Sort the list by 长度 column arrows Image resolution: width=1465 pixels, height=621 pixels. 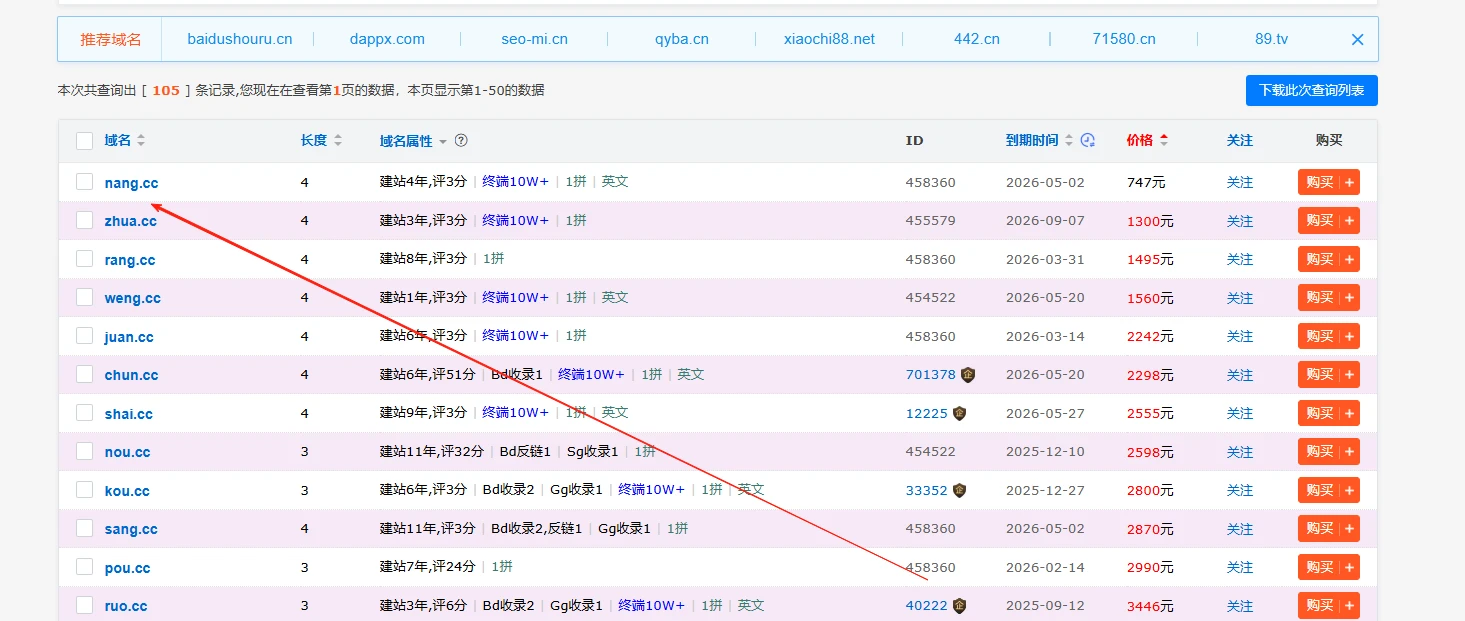pos(338,141)
